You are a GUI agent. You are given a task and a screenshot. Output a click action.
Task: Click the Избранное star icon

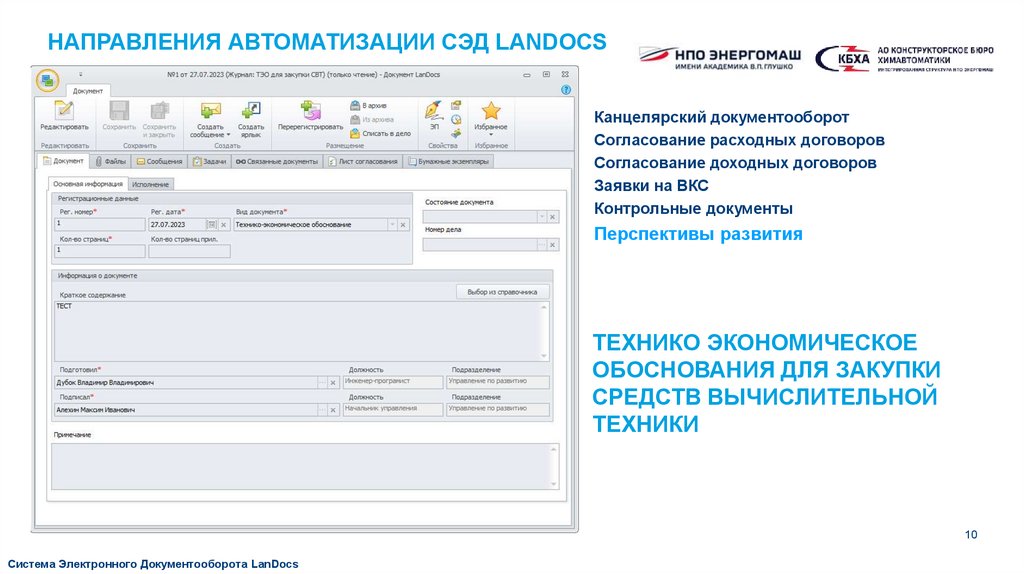(x=490, y=111)
